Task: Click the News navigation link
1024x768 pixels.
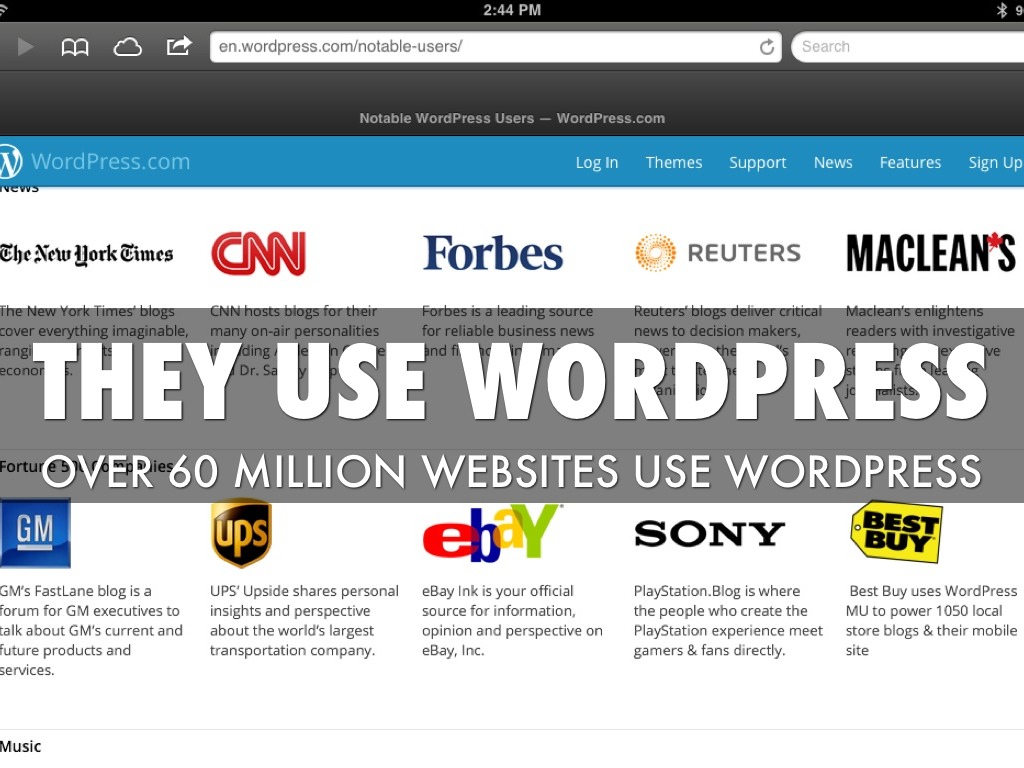Action: (x=832, y=163)
